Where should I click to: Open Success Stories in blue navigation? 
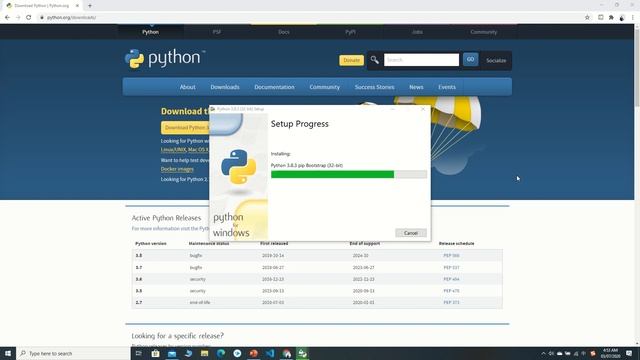(x=374, y=87)
